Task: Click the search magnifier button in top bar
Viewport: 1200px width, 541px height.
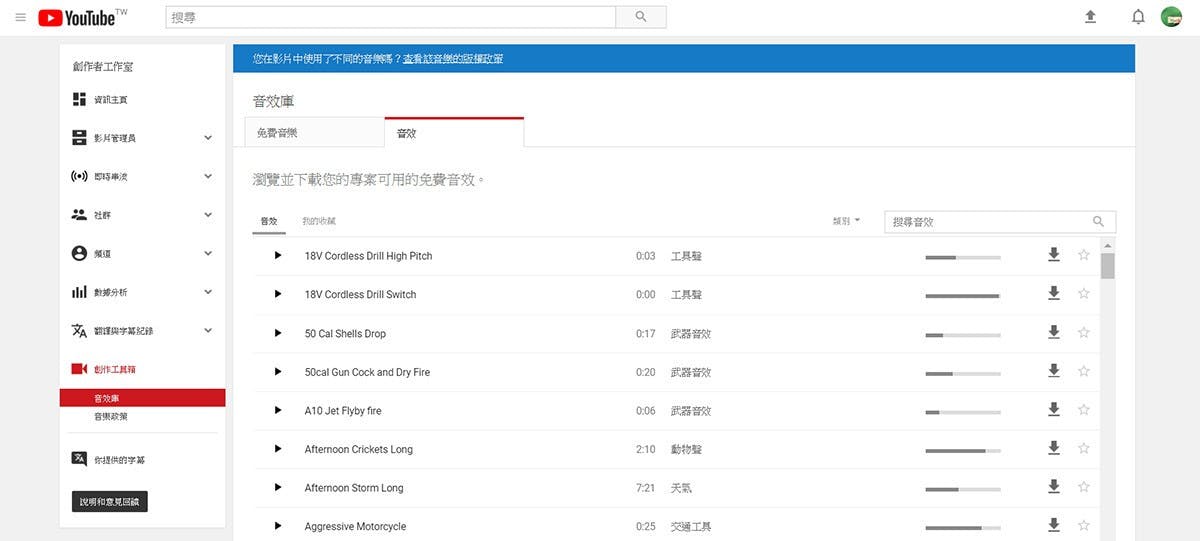Action: [x=641, y=17]
